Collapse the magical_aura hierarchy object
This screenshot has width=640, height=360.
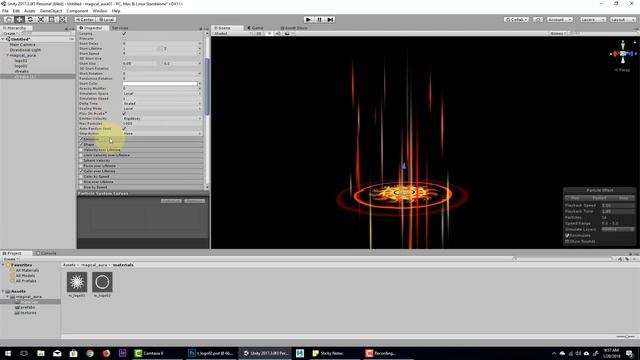7,55
